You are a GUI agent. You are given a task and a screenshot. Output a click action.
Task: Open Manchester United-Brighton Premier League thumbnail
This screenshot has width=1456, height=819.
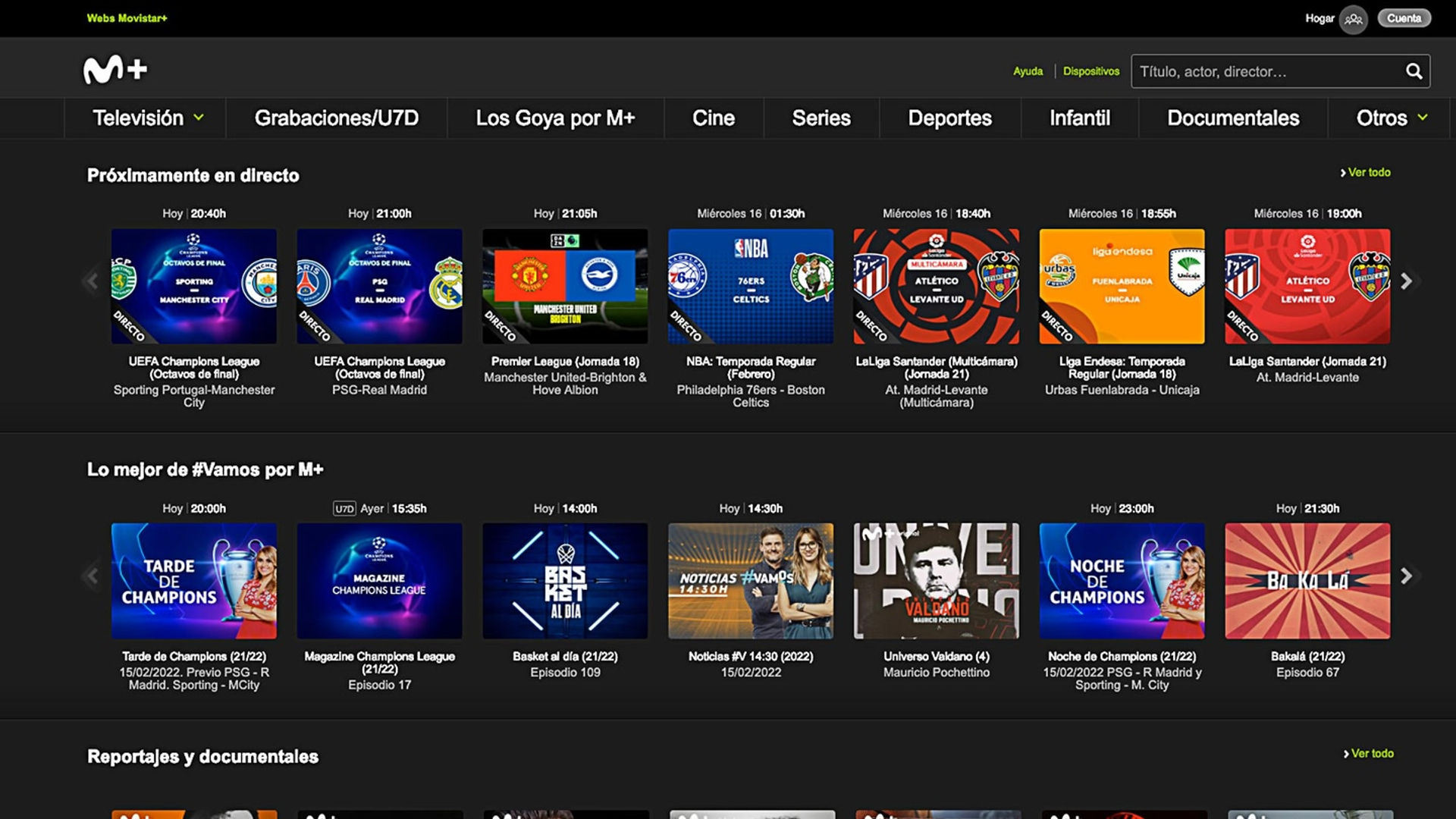pyautogui.click(x=565, y=287)
